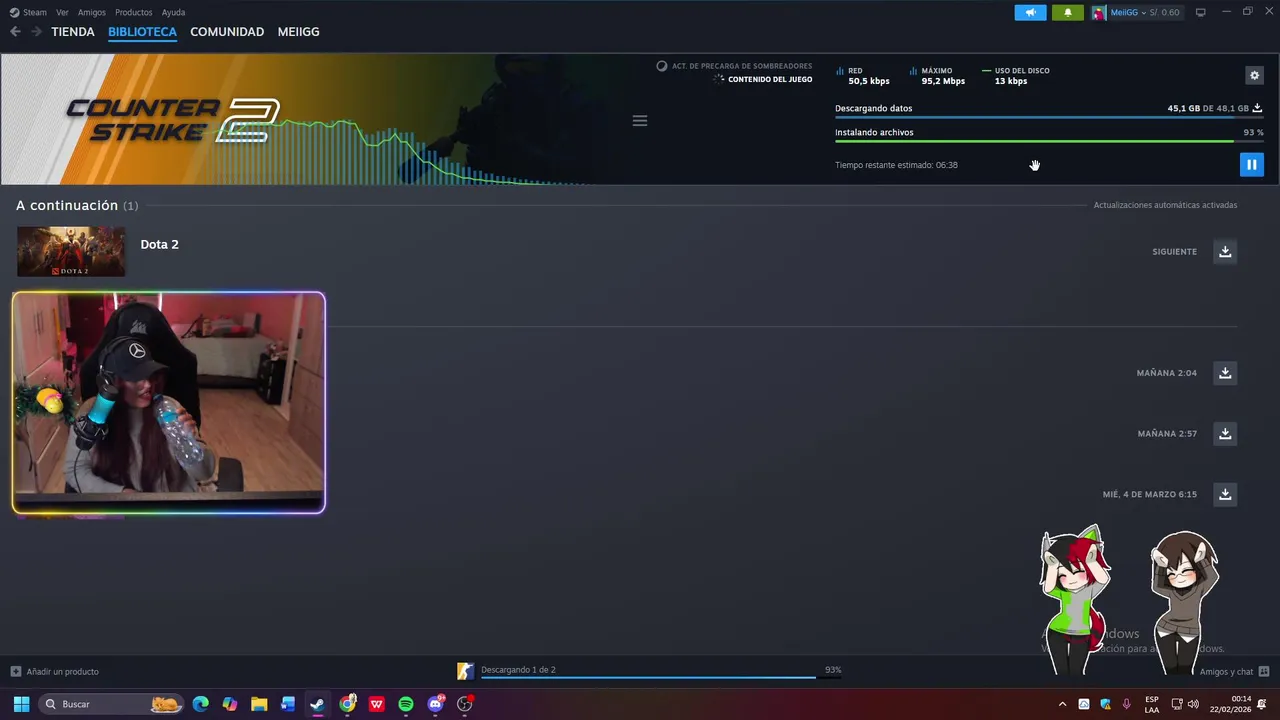Click the S/. 0.60 wallet balance
Screen dimensions: 1280x720
1164,12
